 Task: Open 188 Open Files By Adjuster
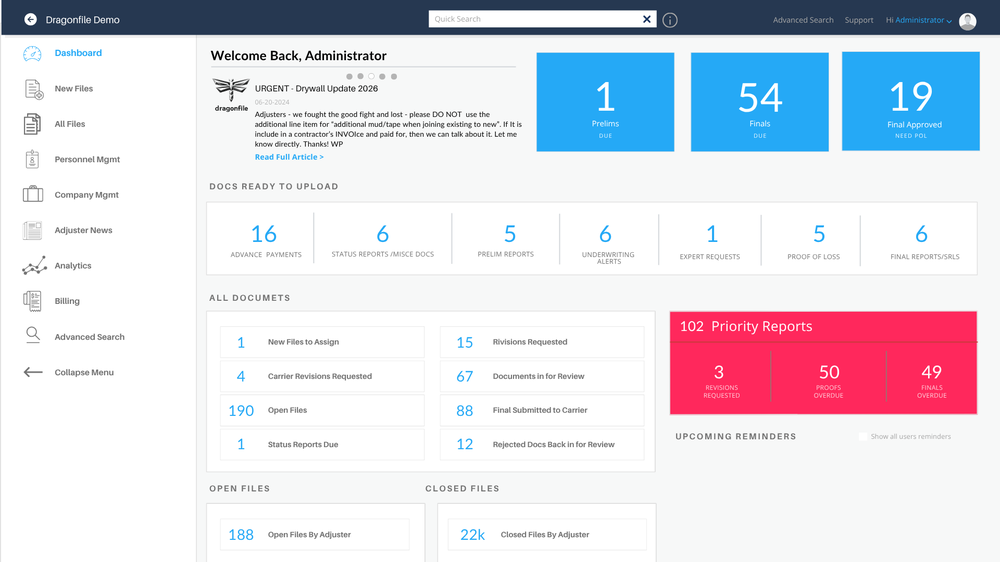(314, 535)
